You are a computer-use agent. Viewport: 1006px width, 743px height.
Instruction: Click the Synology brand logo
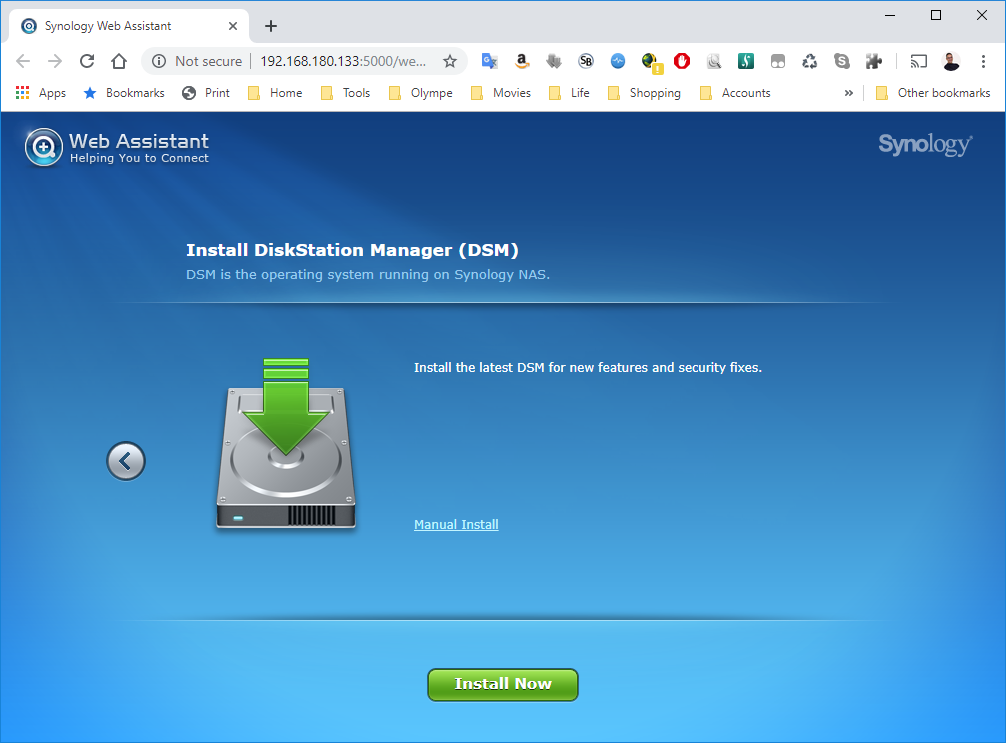(x=925, y=144)
